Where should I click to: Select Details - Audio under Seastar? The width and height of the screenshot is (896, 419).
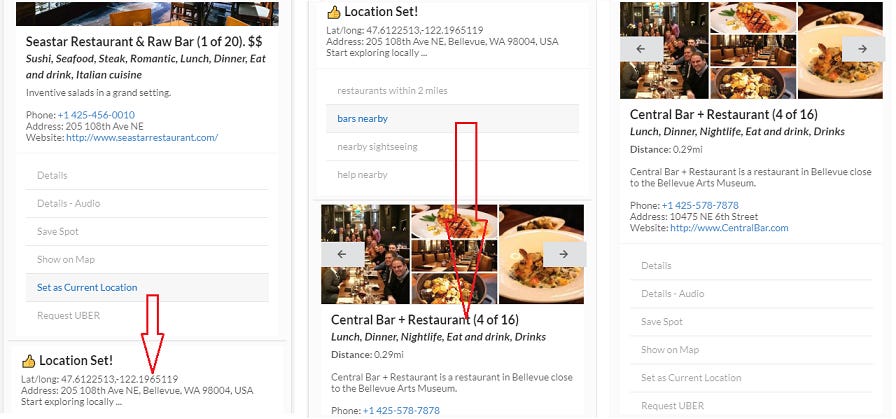pos(147,203)
